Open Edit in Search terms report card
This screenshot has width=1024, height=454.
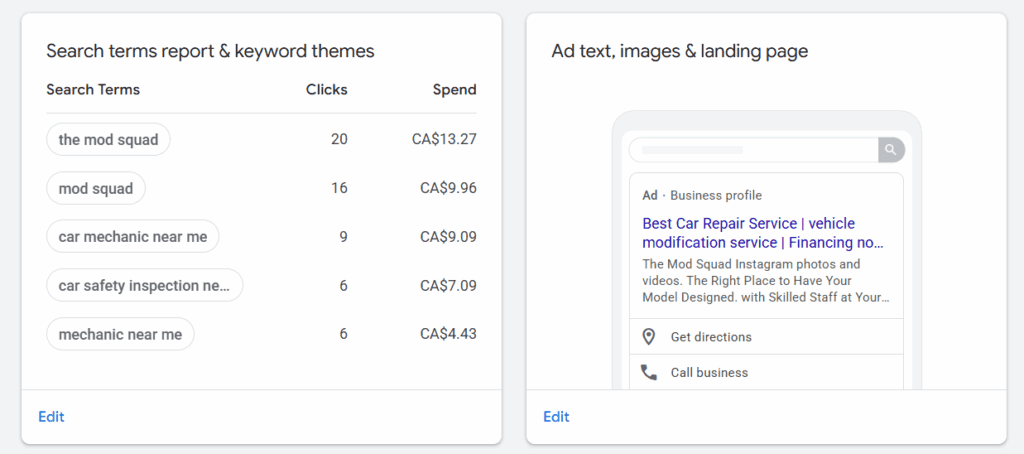coord(52,417)
